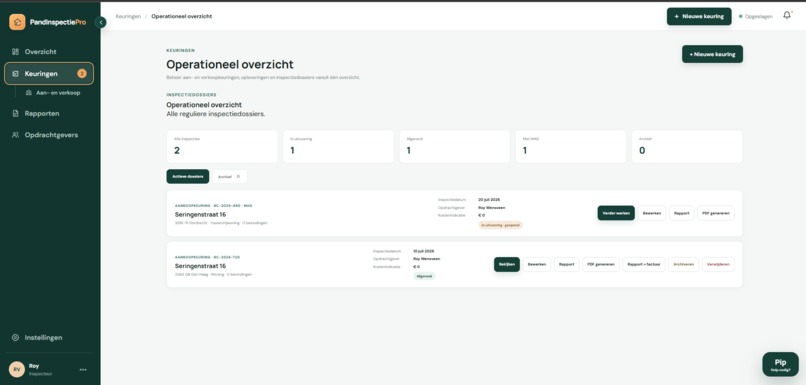Click the page-level + Nieuwe keuring button
The height and width of the screenshot is (385, 806).
pyautogui.click(x=712, y=54)
